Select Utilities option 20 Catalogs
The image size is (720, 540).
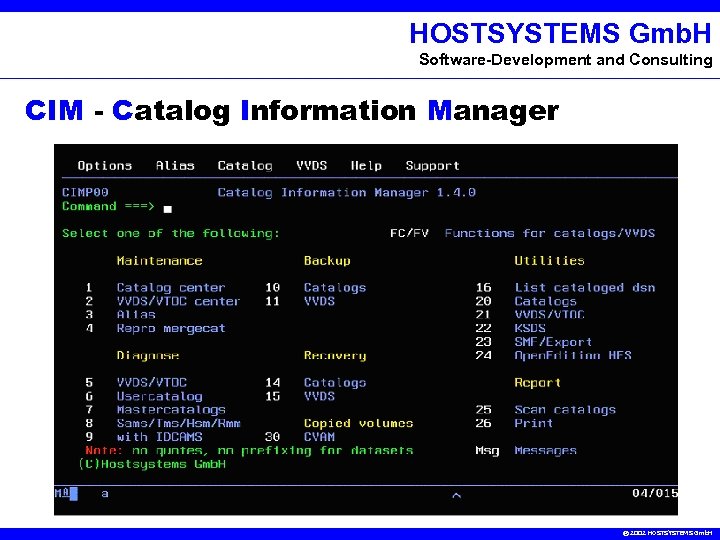pyautogui.click(x=526, y=301)
